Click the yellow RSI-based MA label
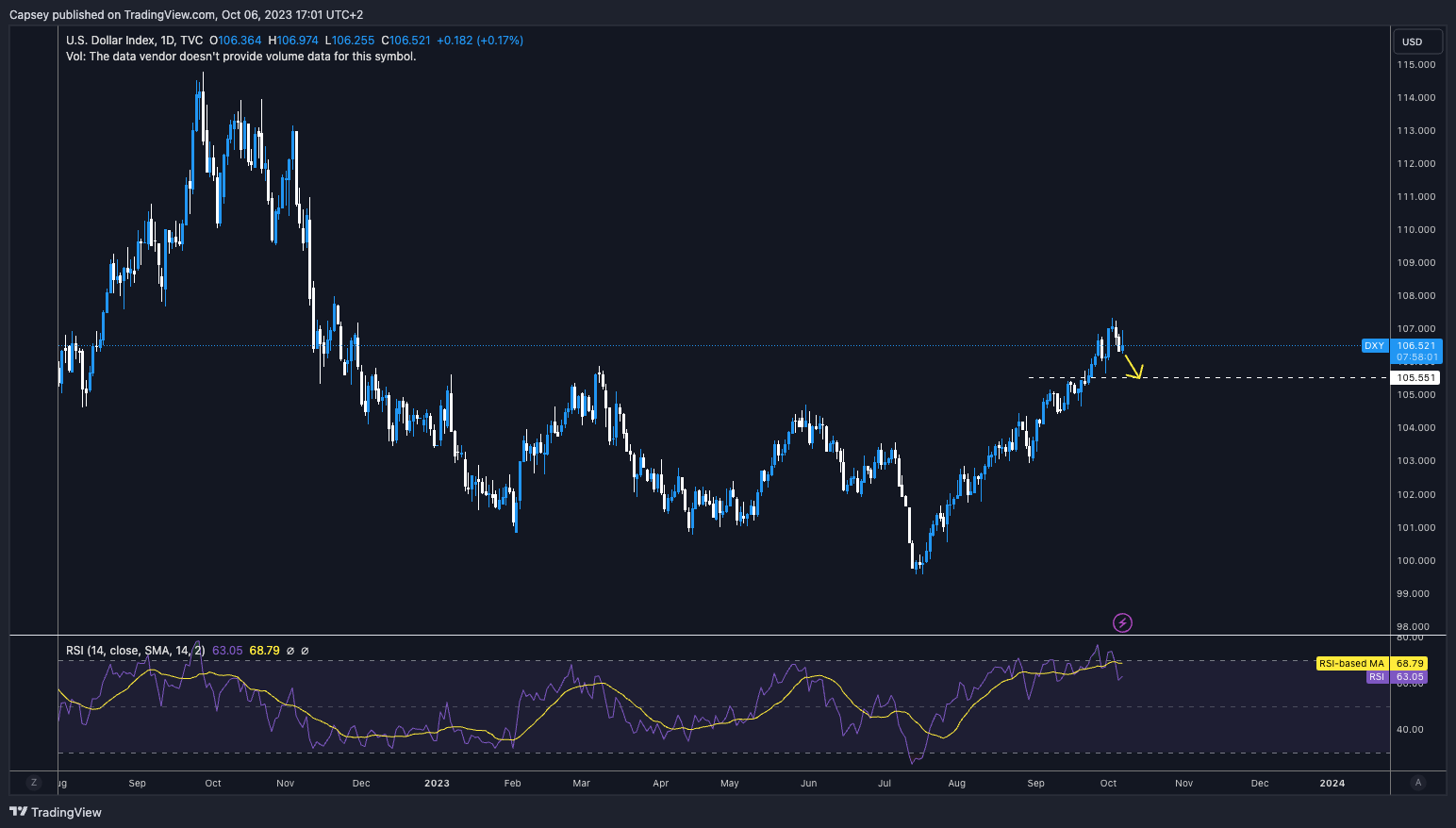 tap(1351, 664)
